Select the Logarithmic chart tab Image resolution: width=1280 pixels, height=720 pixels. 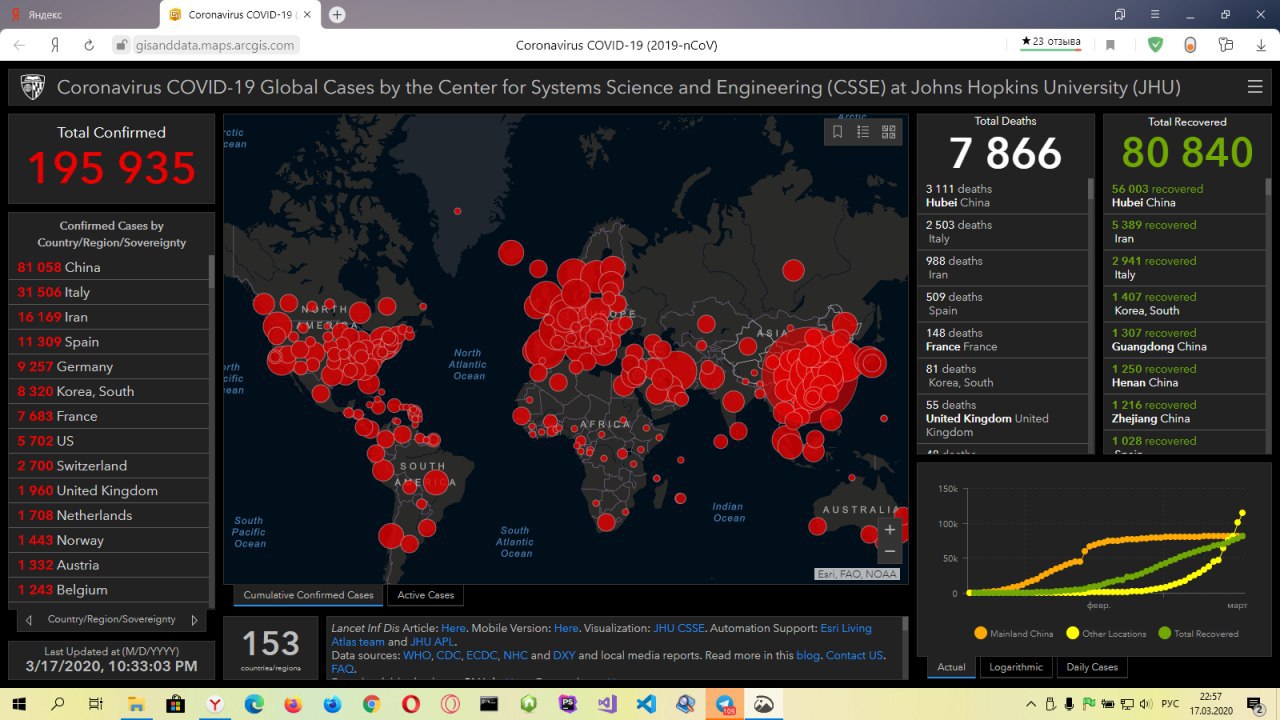tap(1015, 667)
